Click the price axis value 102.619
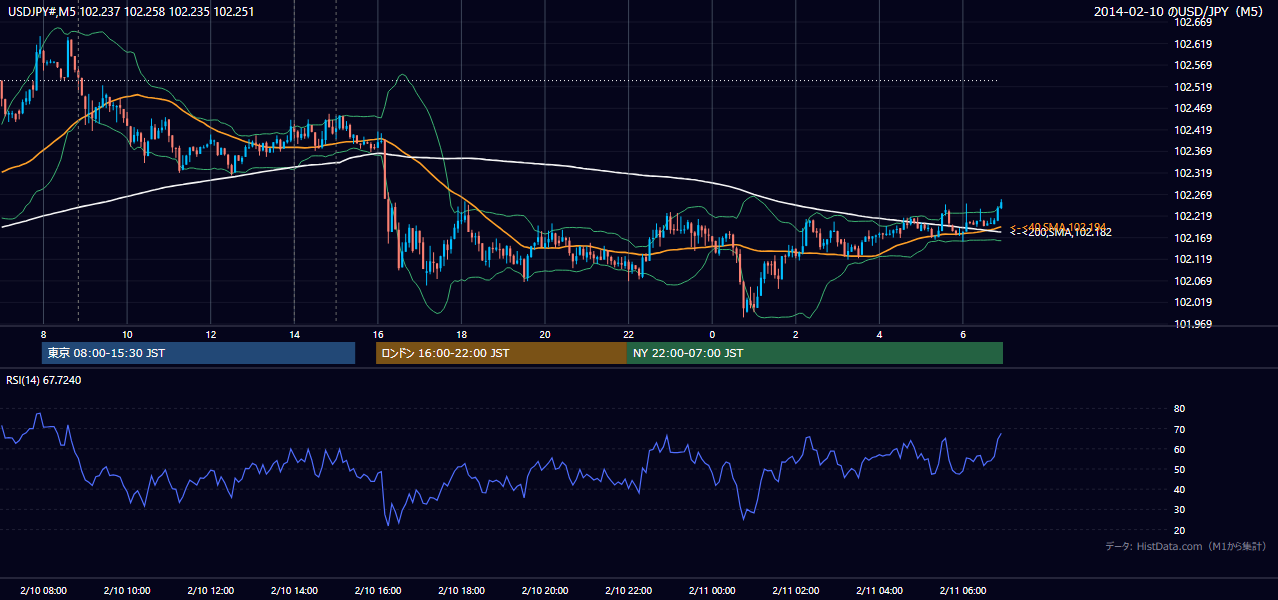The height and width of the screenshot is (600, 1278). (1193, 44)
